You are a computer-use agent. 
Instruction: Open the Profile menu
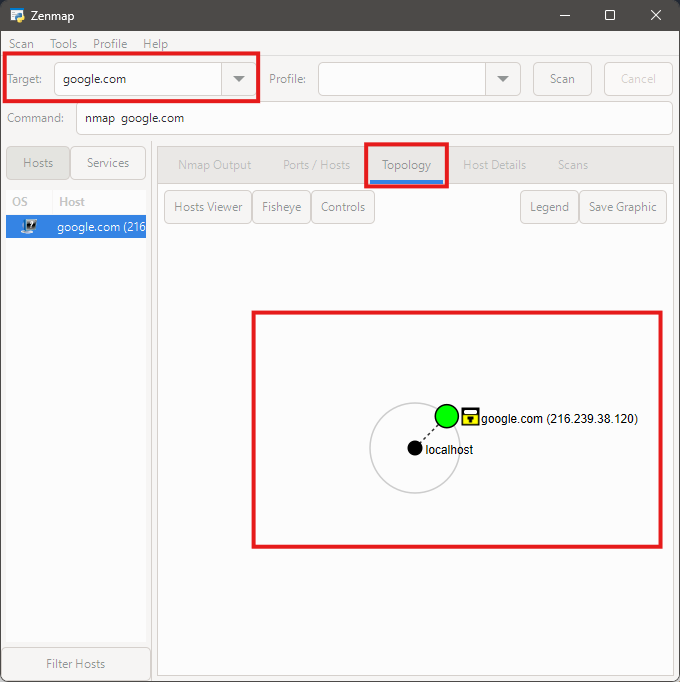click(x=110, y=44)
